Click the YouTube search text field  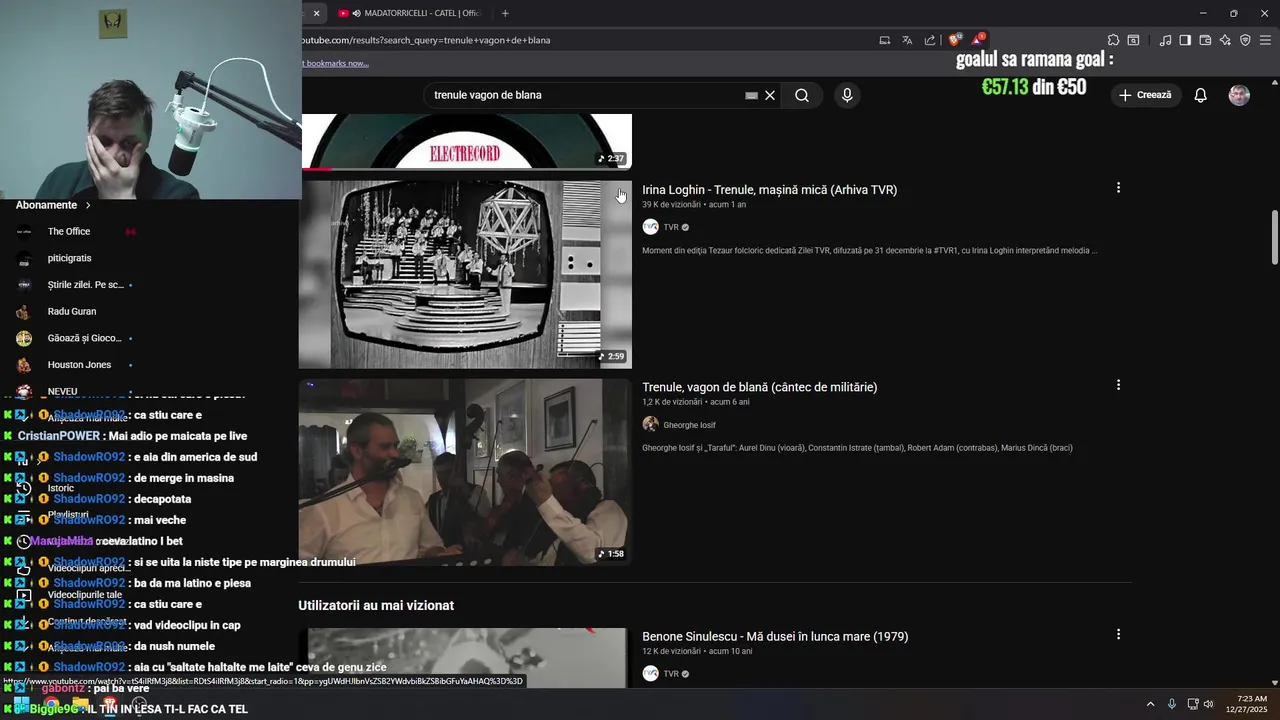point(585,95)
